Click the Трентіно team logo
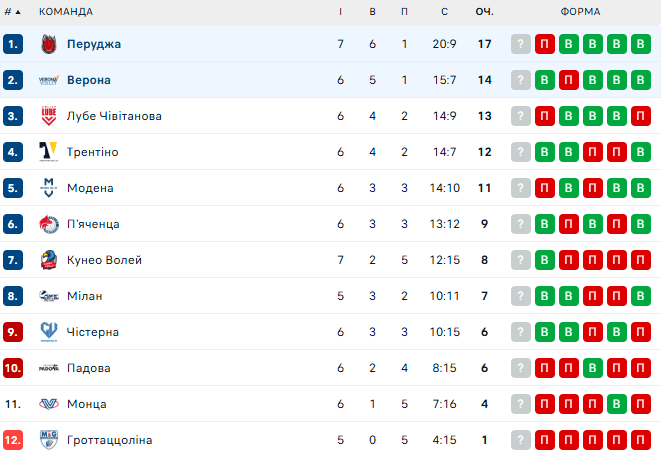The image size is (669, 453). (x=48, y=152)
